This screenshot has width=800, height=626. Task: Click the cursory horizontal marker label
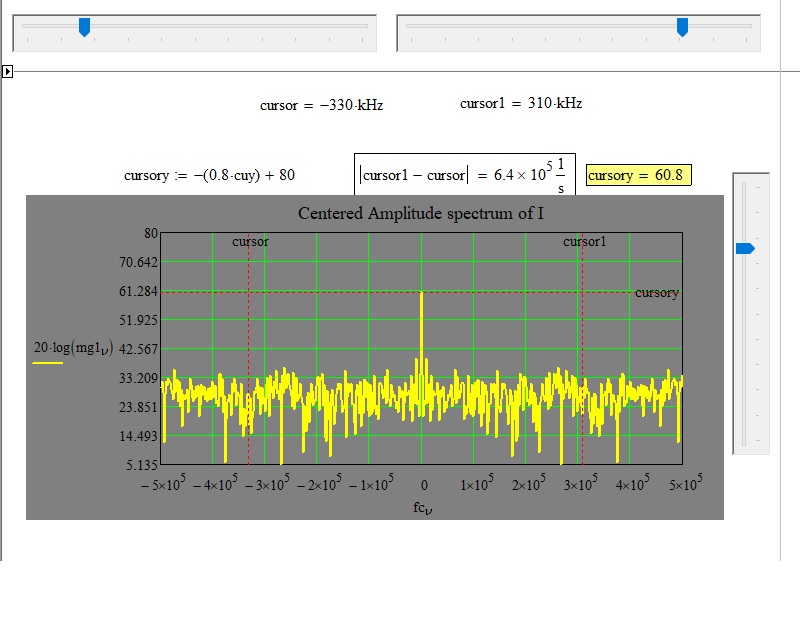coord(657,292)
